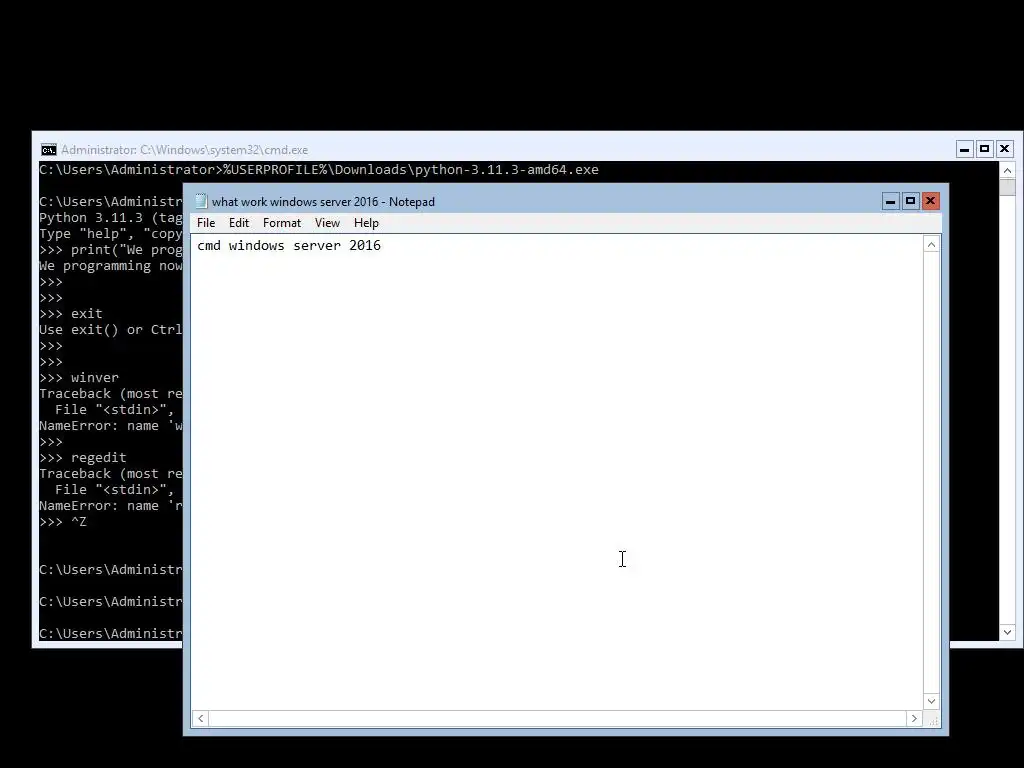Maximize the Notepad window
1024x768 pixels.
coord(910,201)
